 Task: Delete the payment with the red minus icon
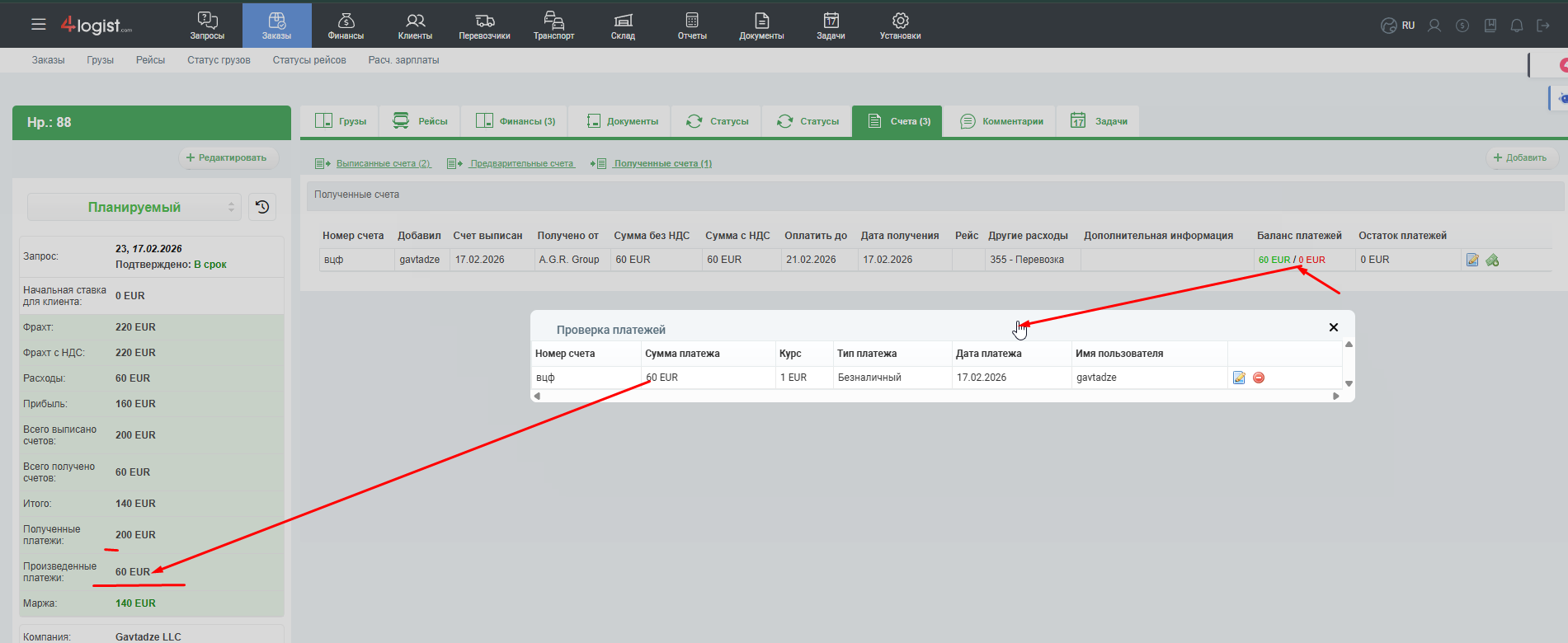click(1259, 378)
